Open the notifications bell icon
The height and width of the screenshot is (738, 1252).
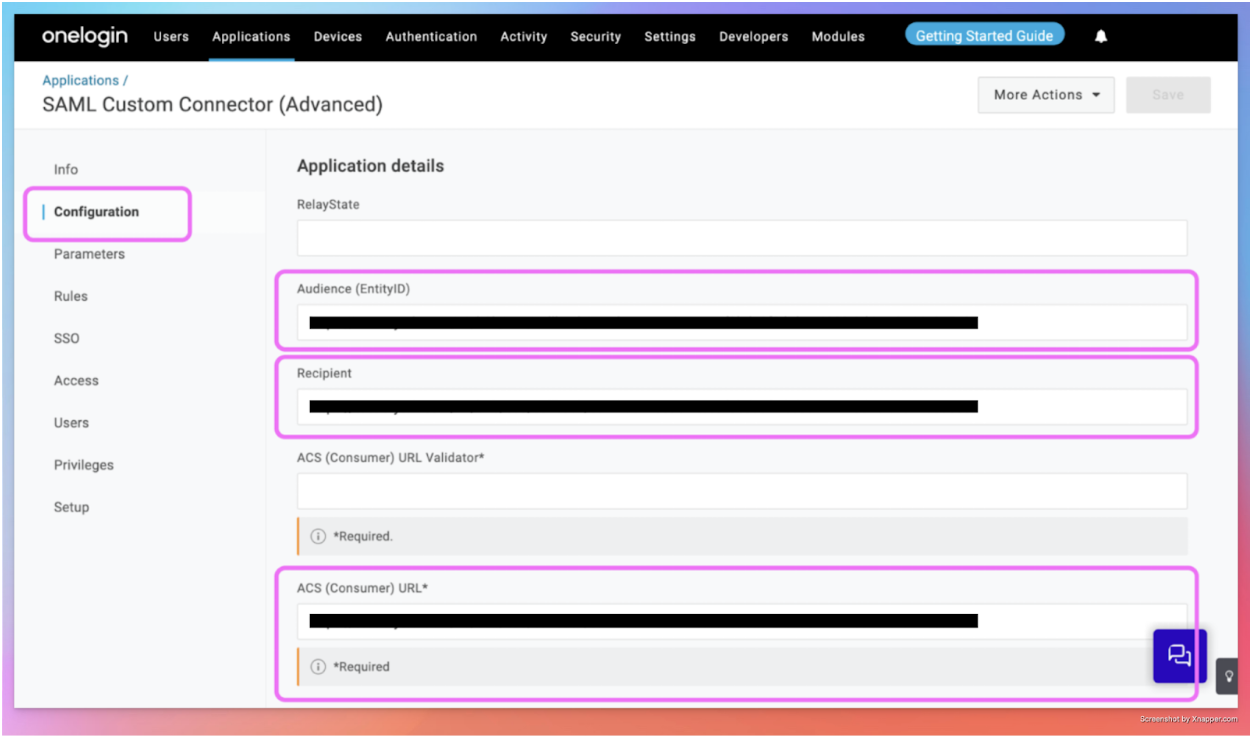click(x=1101, y=36)
